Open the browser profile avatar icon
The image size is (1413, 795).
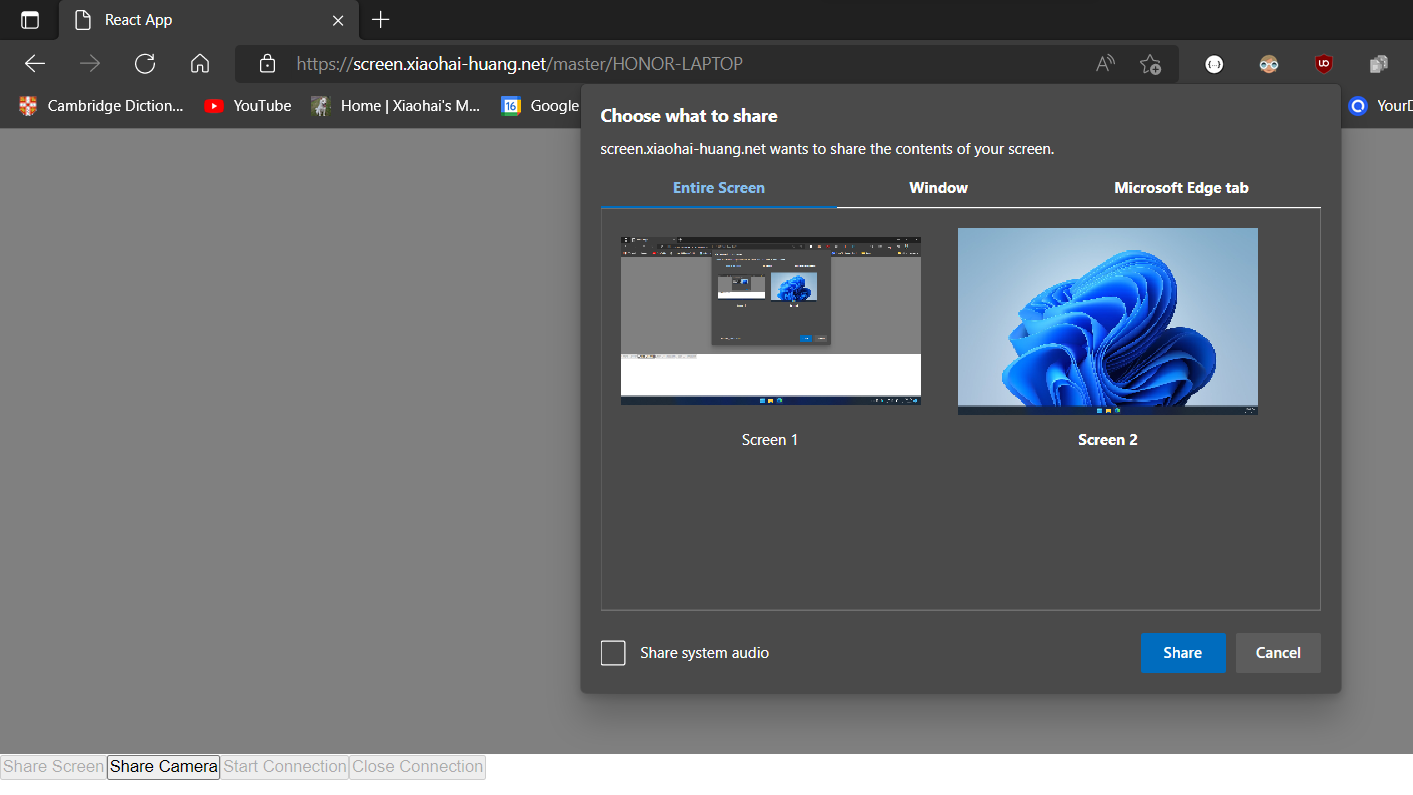point(1268,63)
